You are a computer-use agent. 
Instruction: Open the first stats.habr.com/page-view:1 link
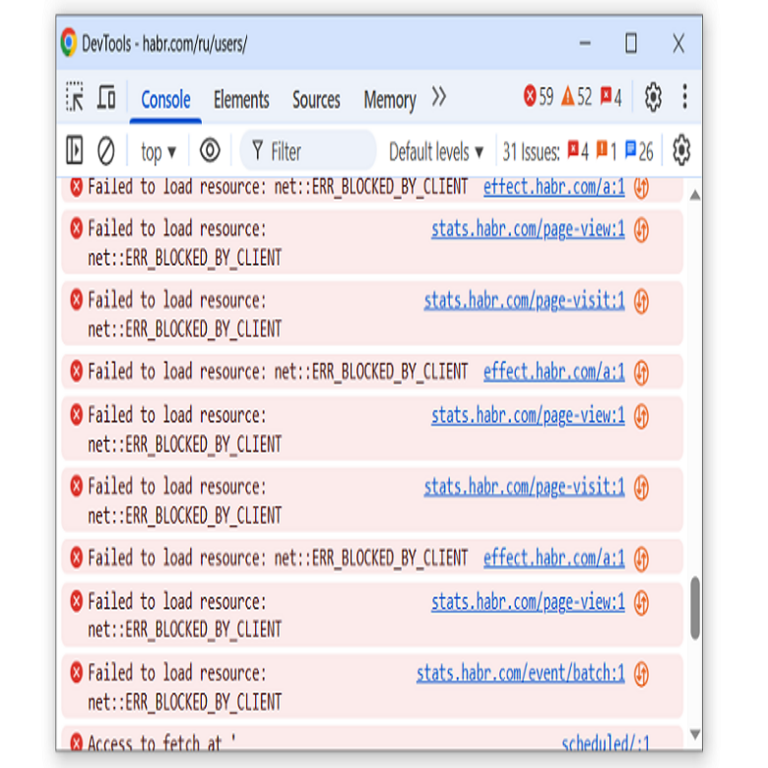[528, 229]
